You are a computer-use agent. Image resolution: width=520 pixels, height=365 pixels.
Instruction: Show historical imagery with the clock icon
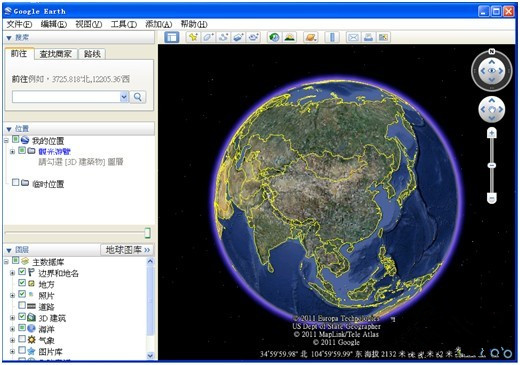click(x=274, y=37)
